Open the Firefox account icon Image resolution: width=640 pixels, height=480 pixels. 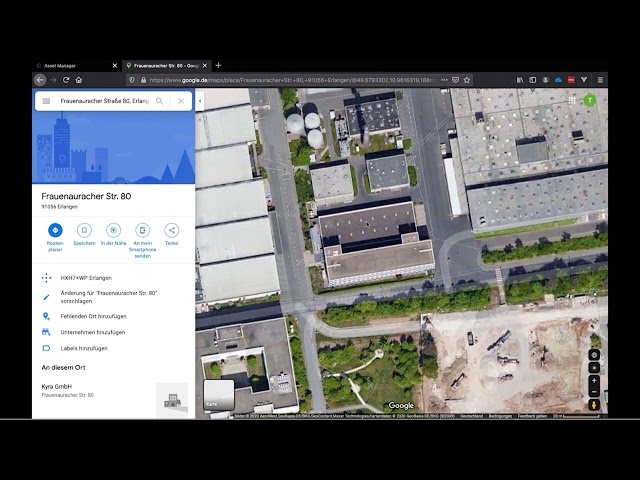[x=545, y=80]
